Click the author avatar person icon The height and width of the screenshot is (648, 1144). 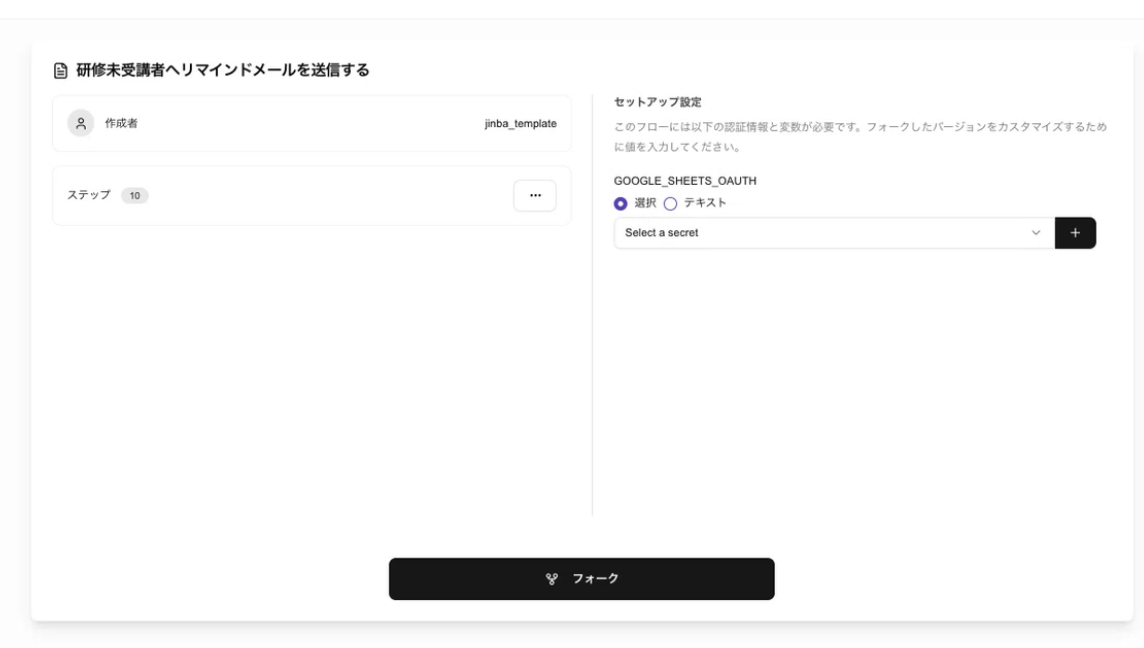point(81,123)
